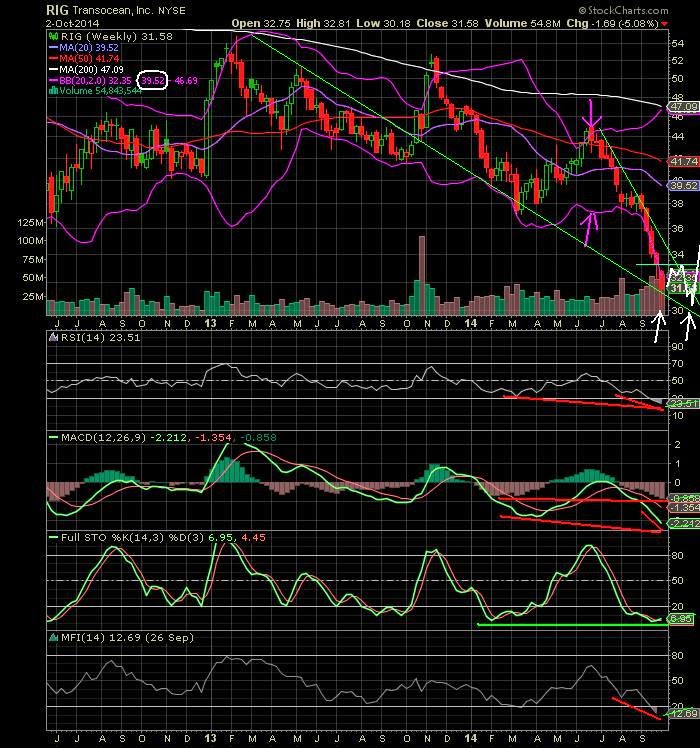
Task: Click the volume bars icon in legend
Action: [x=53, y=90]
